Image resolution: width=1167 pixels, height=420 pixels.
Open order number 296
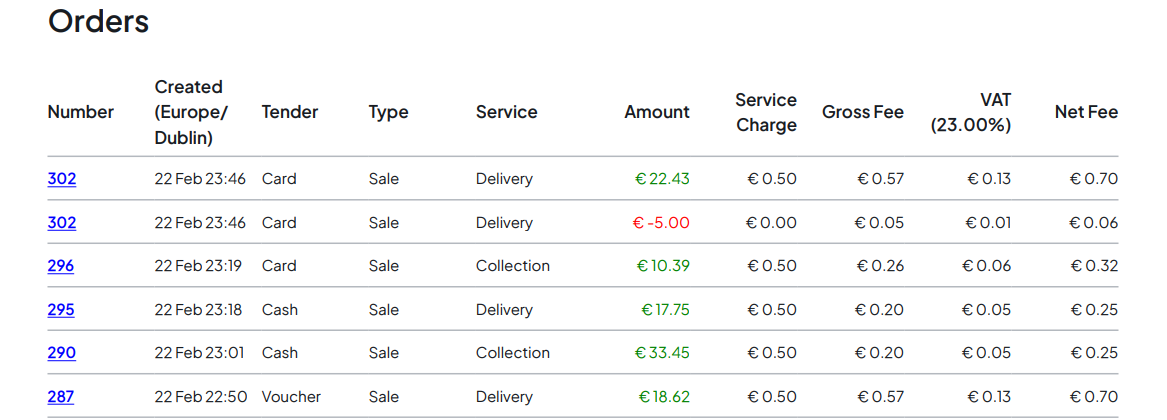(61, 266)
